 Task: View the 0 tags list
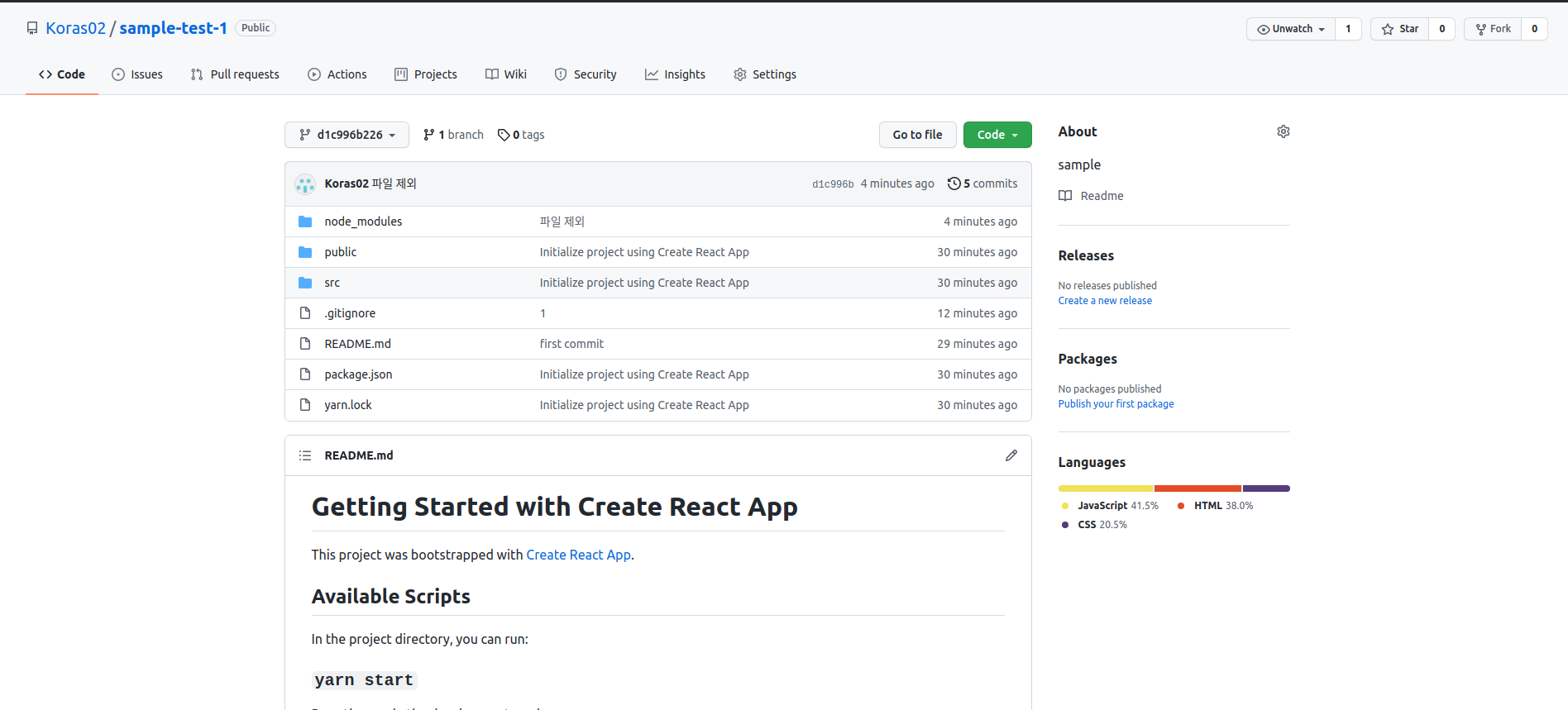click(x=521, y=135)
